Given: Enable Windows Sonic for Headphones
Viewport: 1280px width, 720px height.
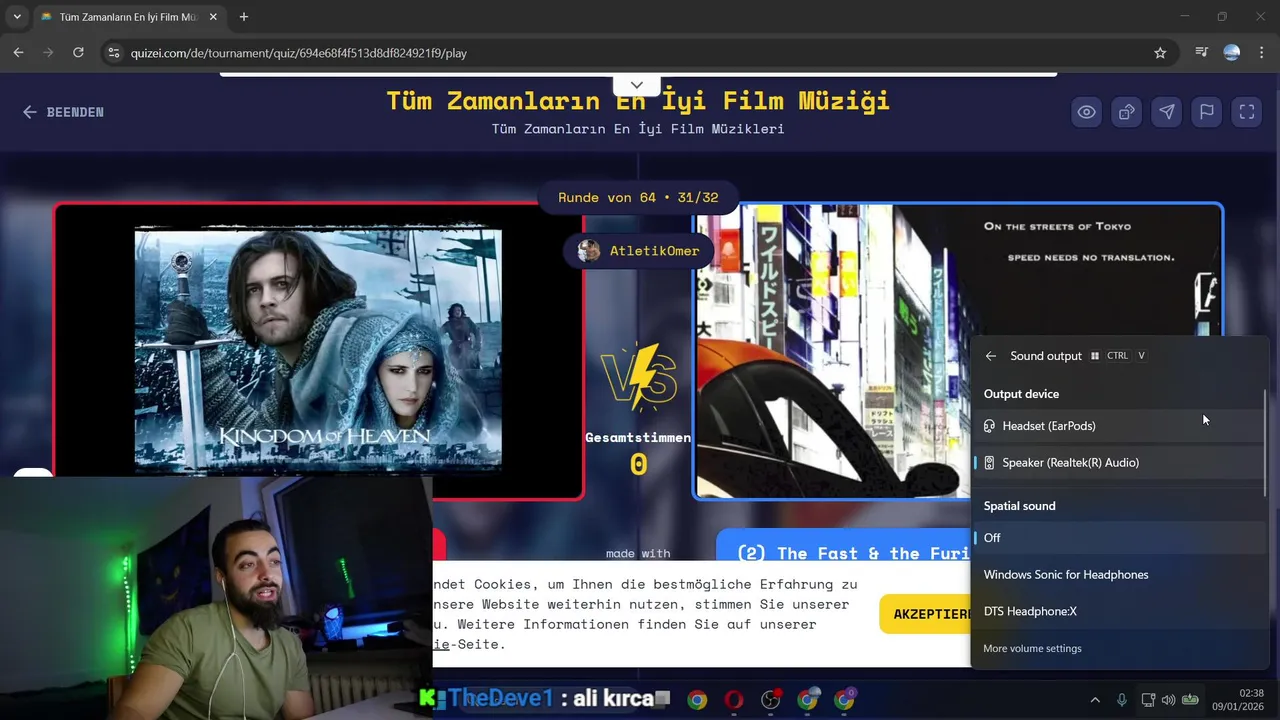Looking at the screenshot, I should click(x=1120, y=575).
